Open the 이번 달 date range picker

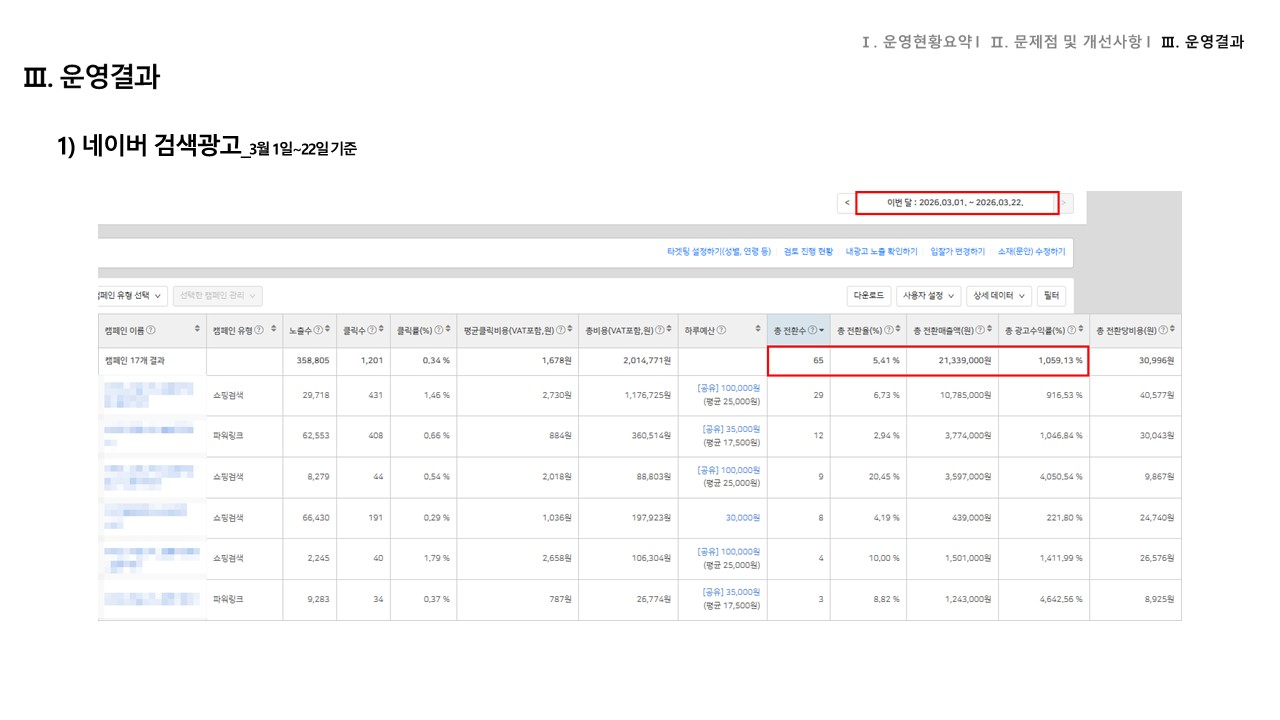point(956,203)
